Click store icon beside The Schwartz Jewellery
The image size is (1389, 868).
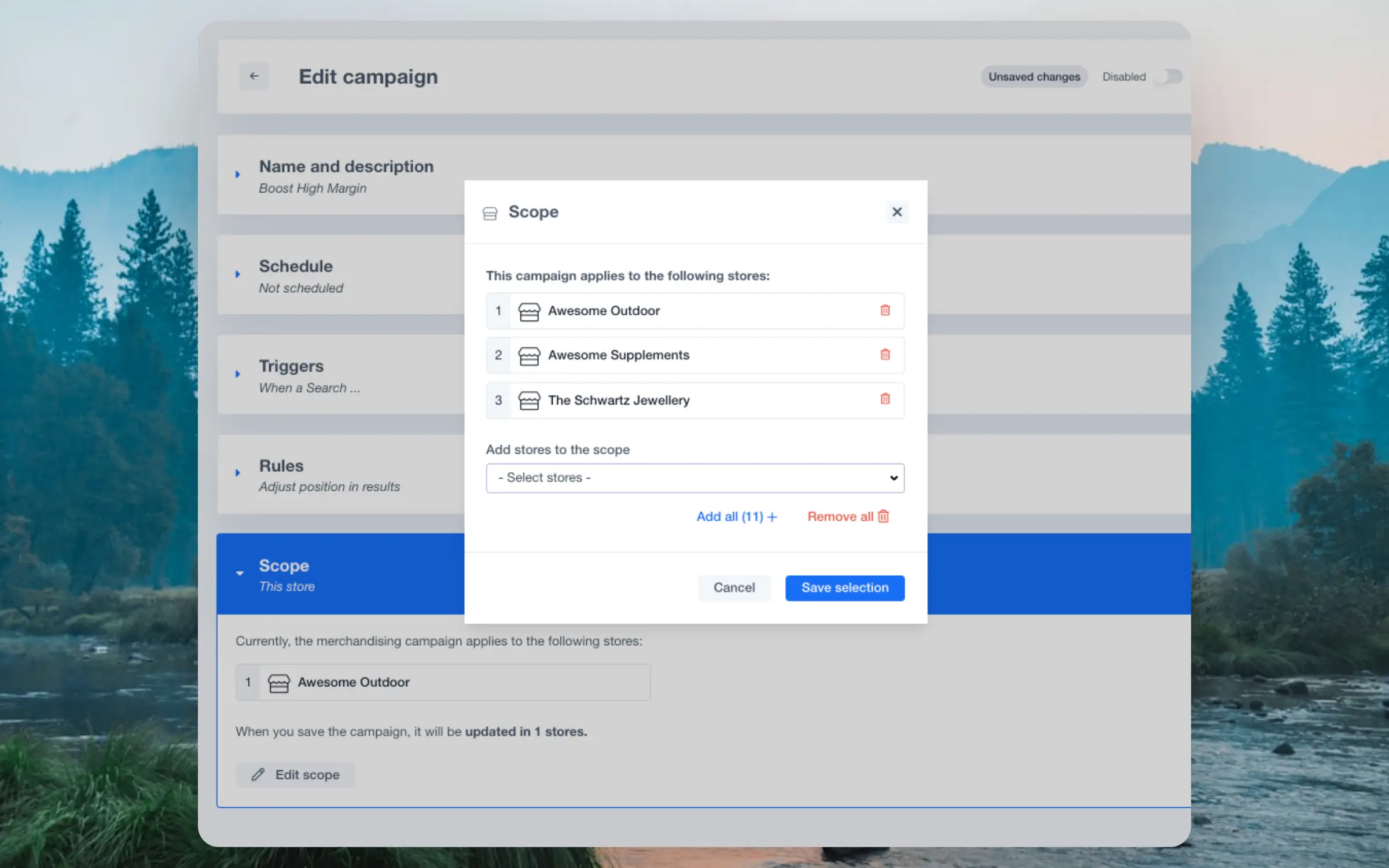(528, 400)
